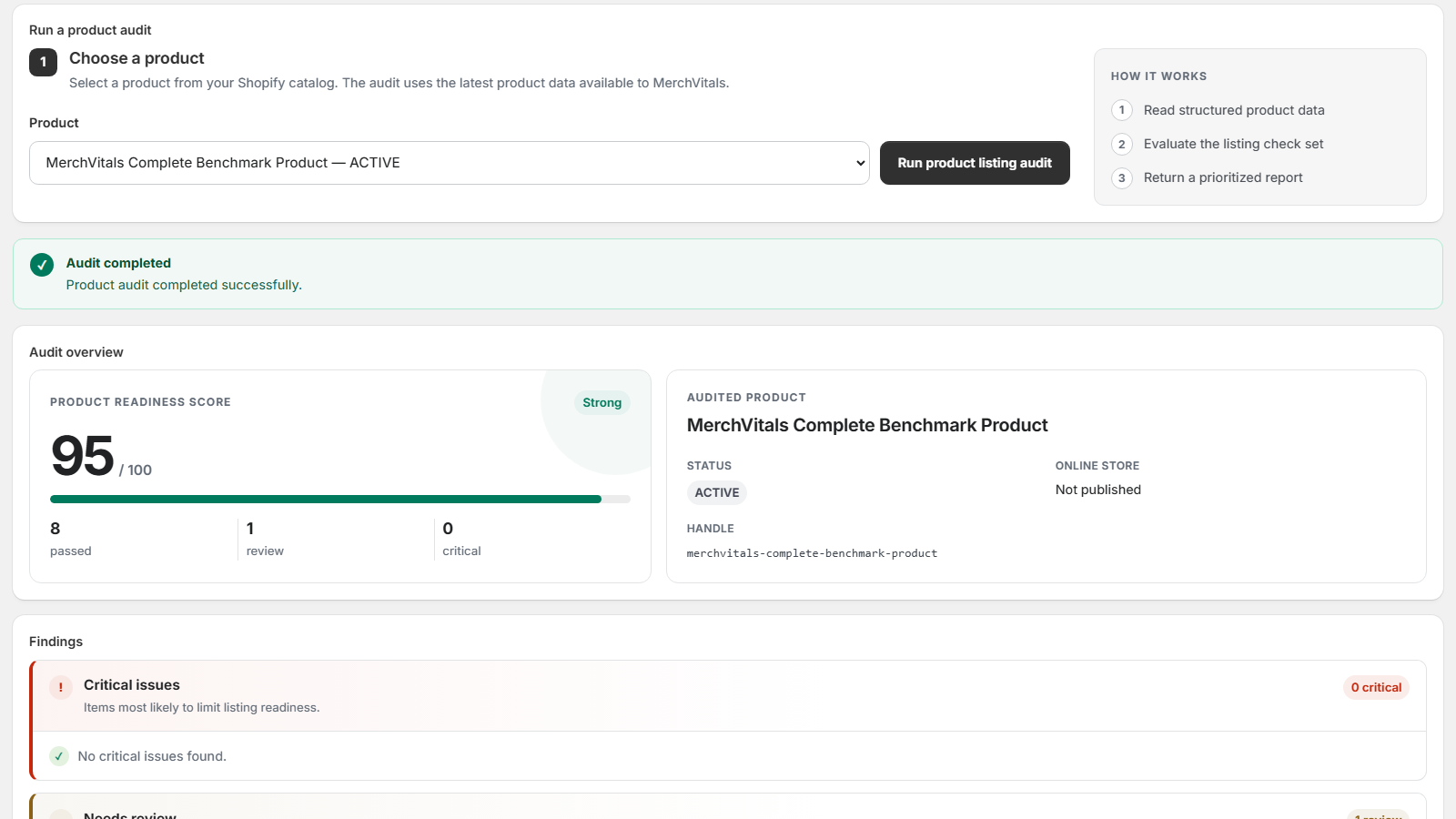Click the Strong score badge
The height and width of the screenshot is (819, 1456).
[602, 402]
